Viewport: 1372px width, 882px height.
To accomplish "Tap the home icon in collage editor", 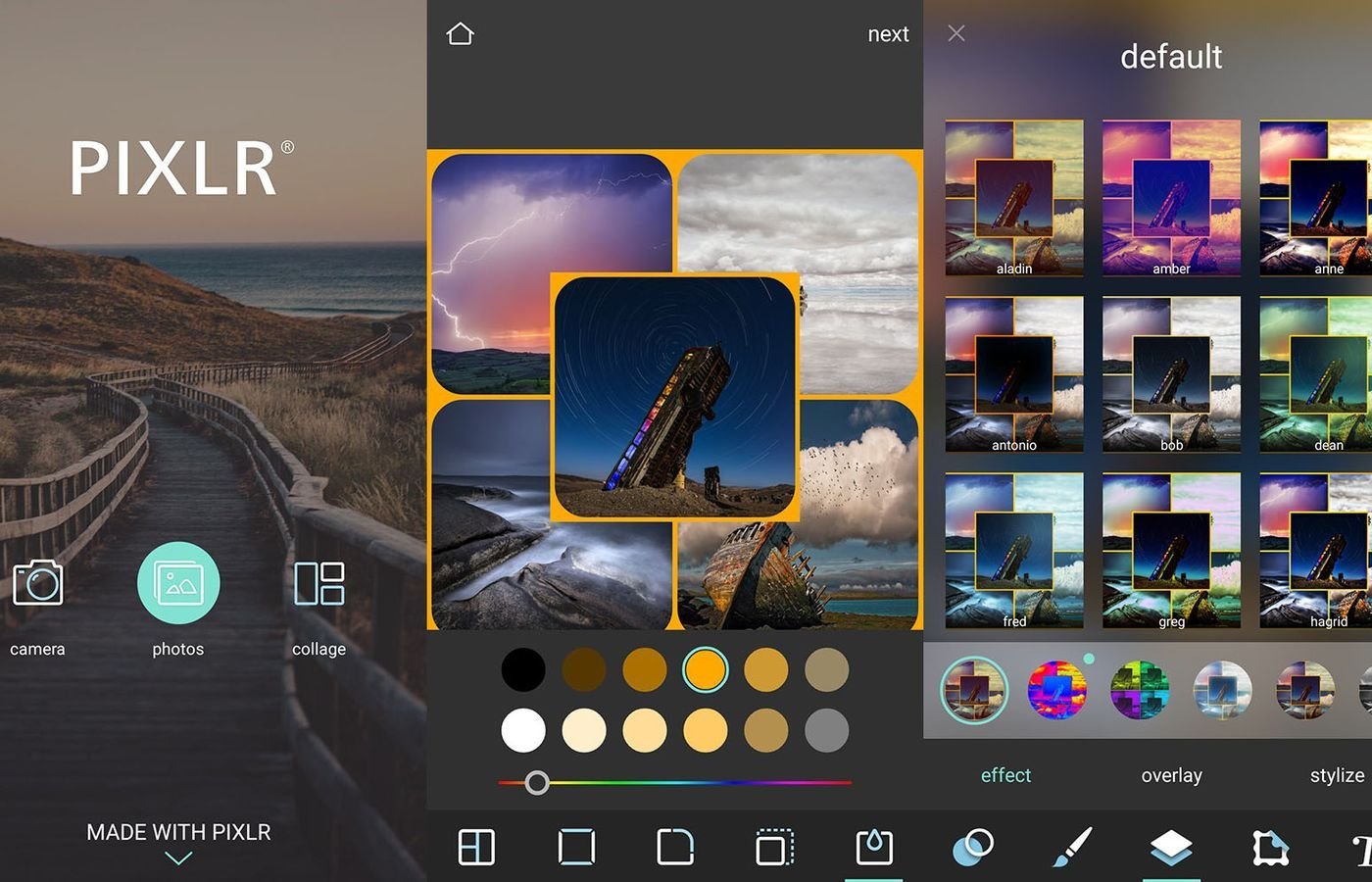I will [x=460, y=34].
